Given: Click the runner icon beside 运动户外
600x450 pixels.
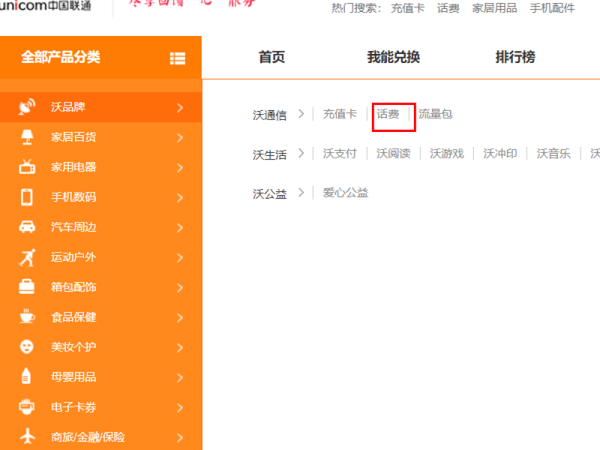Looking at the screenshot, I should point(27,257).
